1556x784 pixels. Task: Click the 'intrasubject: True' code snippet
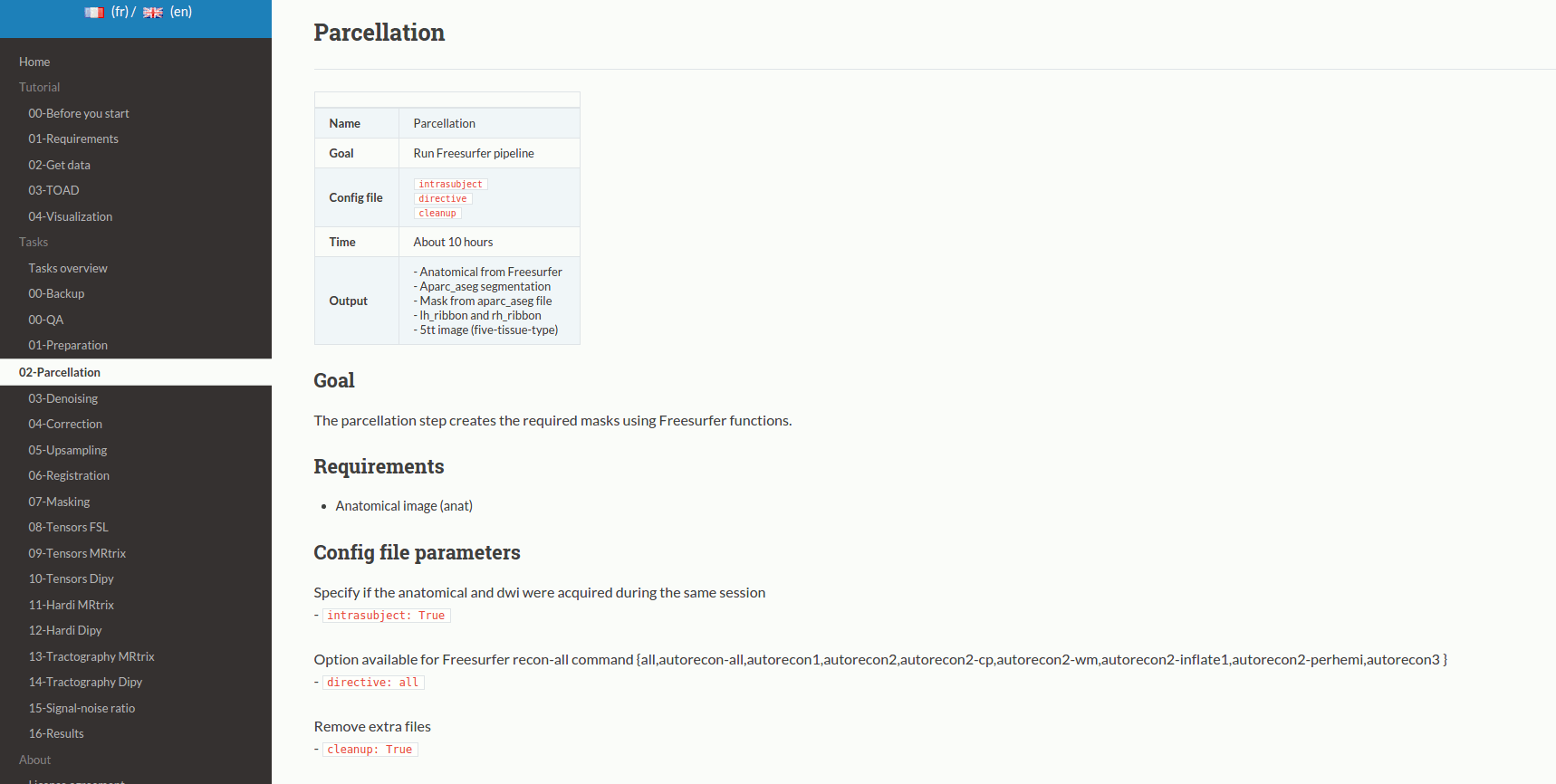[x=387, y=616]
